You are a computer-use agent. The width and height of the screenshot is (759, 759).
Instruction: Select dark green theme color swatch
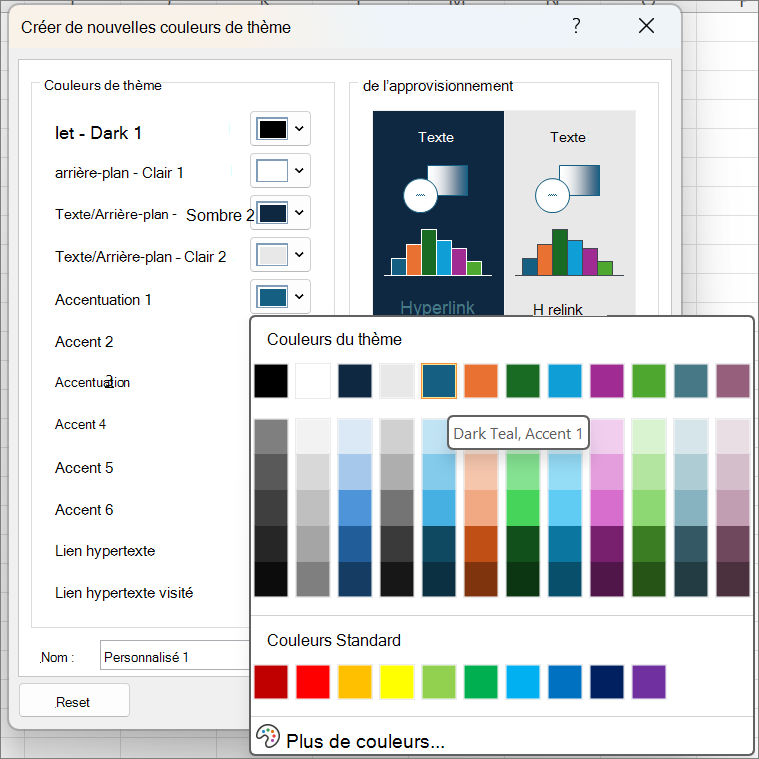523,381
